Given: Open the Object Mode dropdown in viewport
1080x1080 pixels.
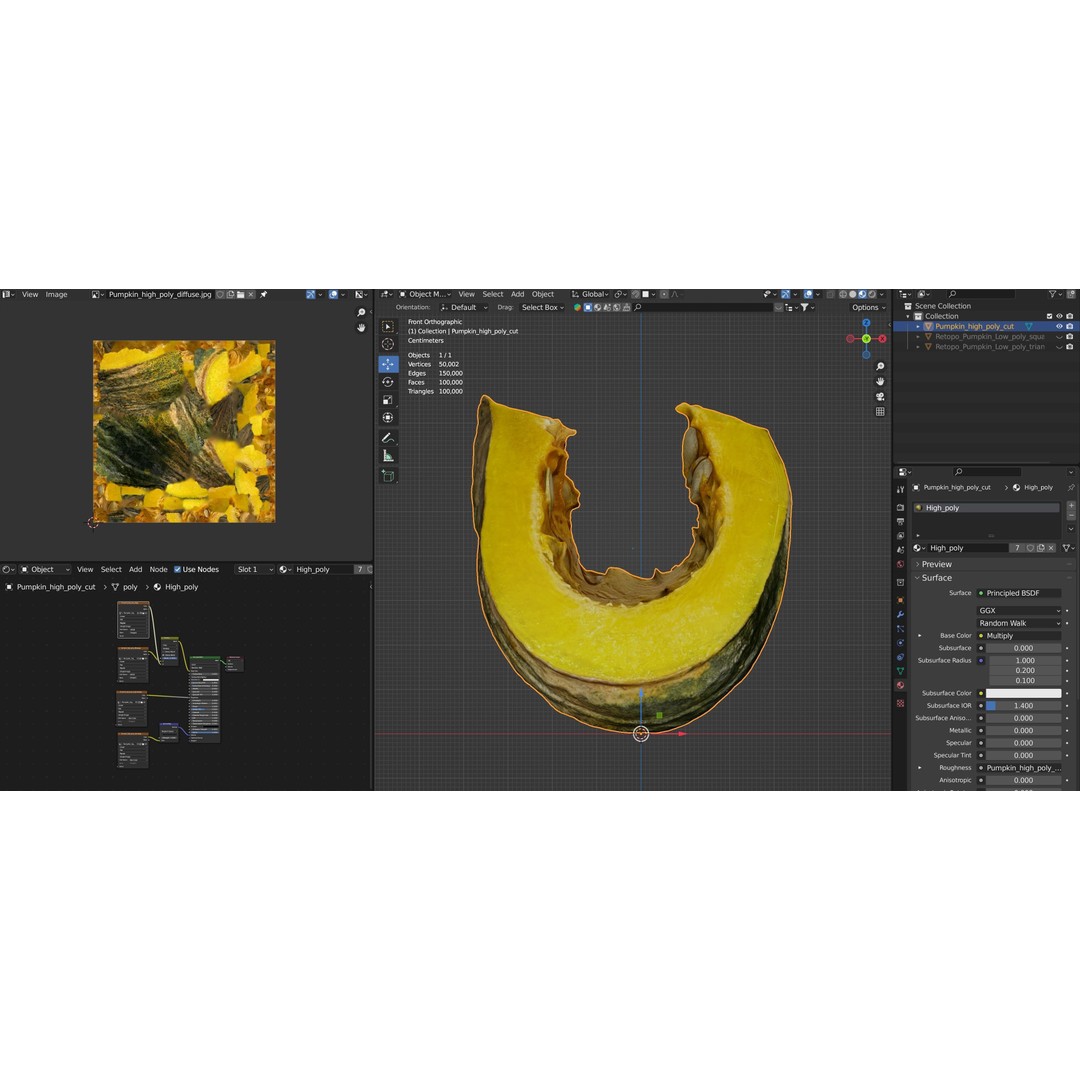Looking at the screenshot, I should (425, 294).
